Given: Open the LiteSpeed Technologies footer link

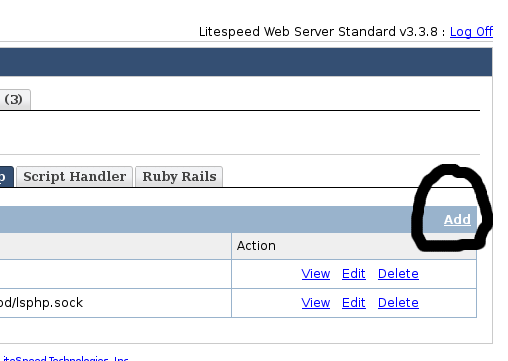Looking at the screenshot, I should coord(66,358).
